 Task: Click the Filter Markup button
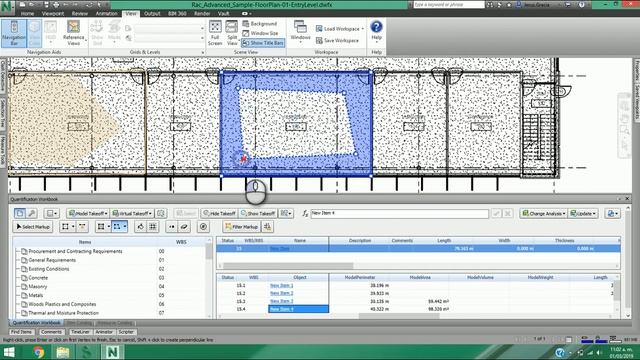click(x=241, y=227)
